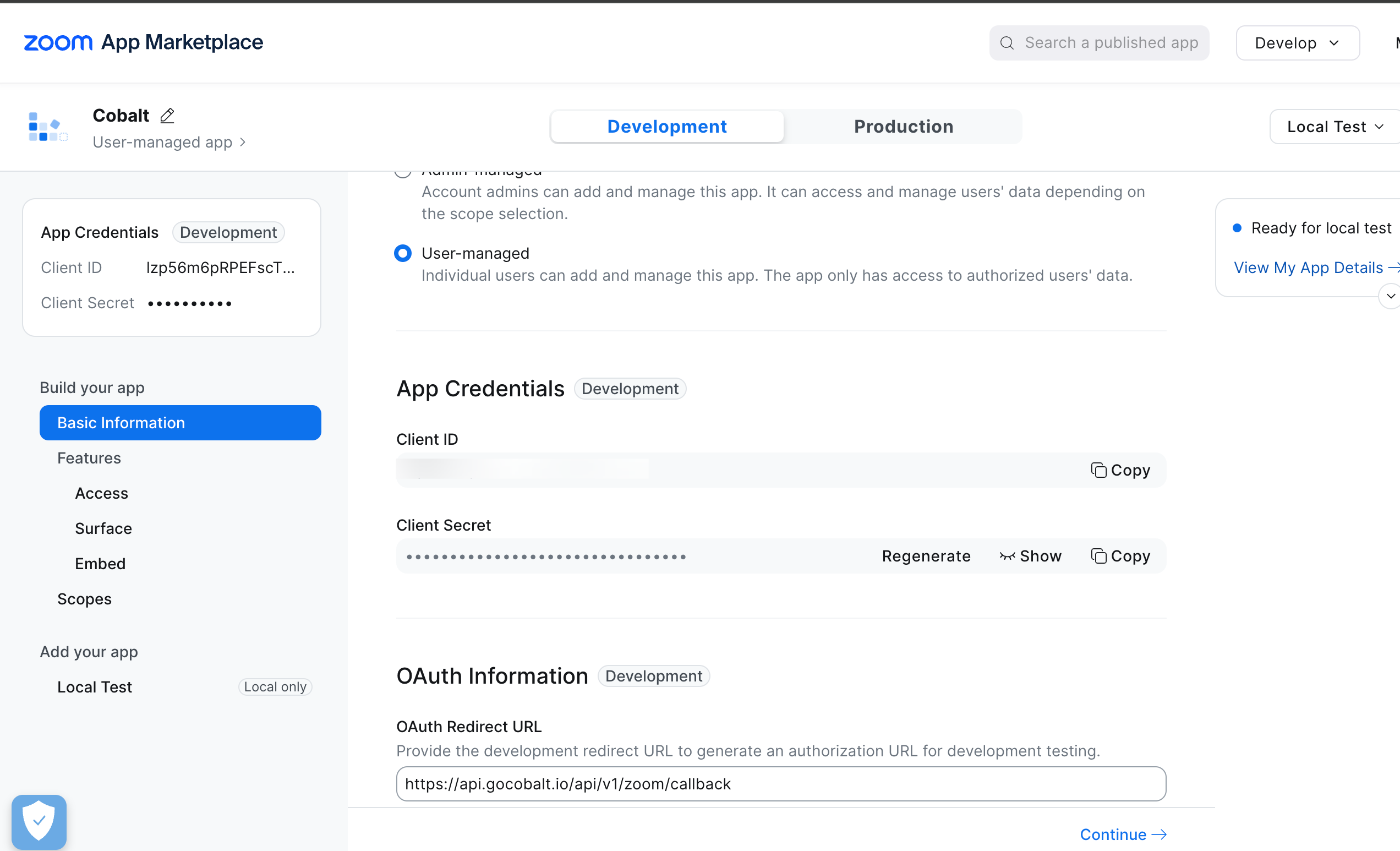Expand the User-managed app chevron

click(x=243, y=142)
